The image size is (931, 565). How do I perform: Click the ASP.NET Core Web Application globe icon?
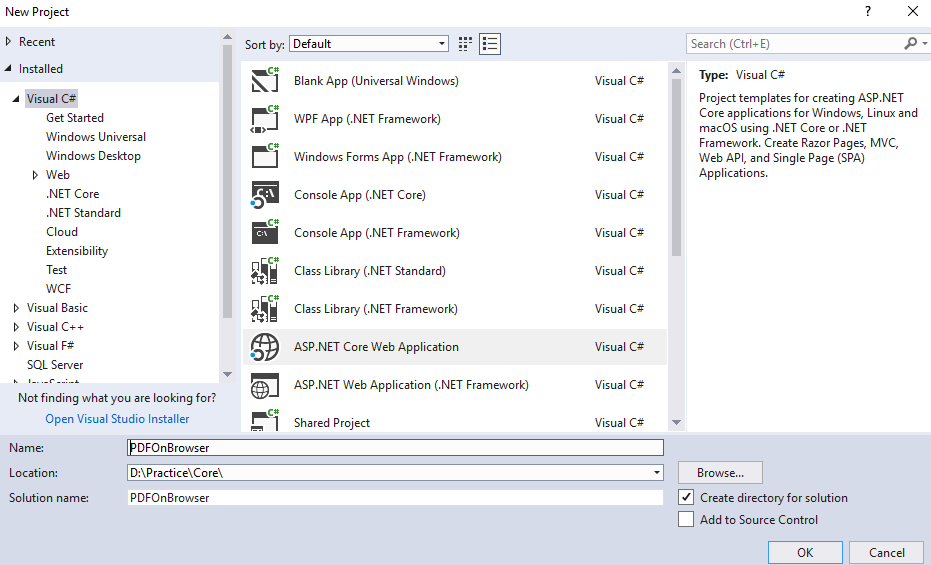pos(265,347)
